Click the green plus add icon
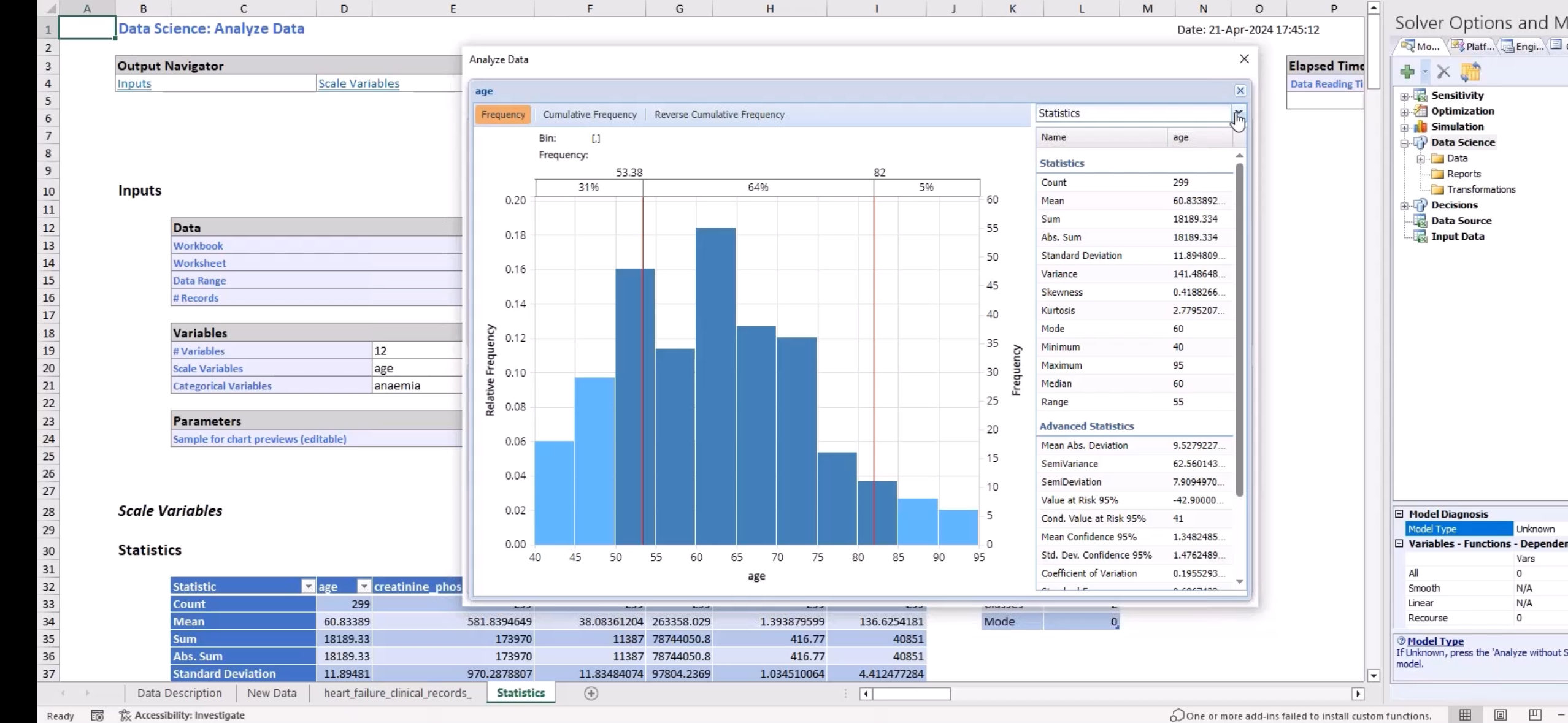The width and height of the screenshot is (1568, 723). point(1407,72)
